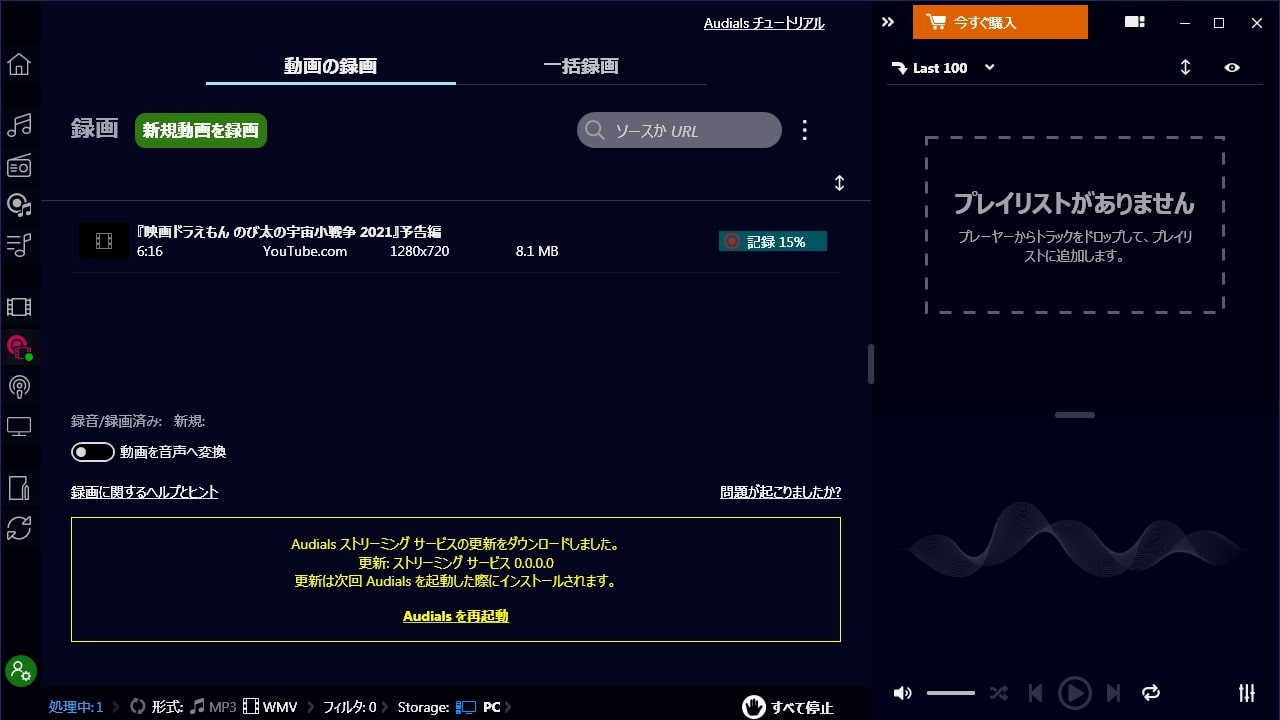Toggle 動画を音声へ変換 switch

92,452
